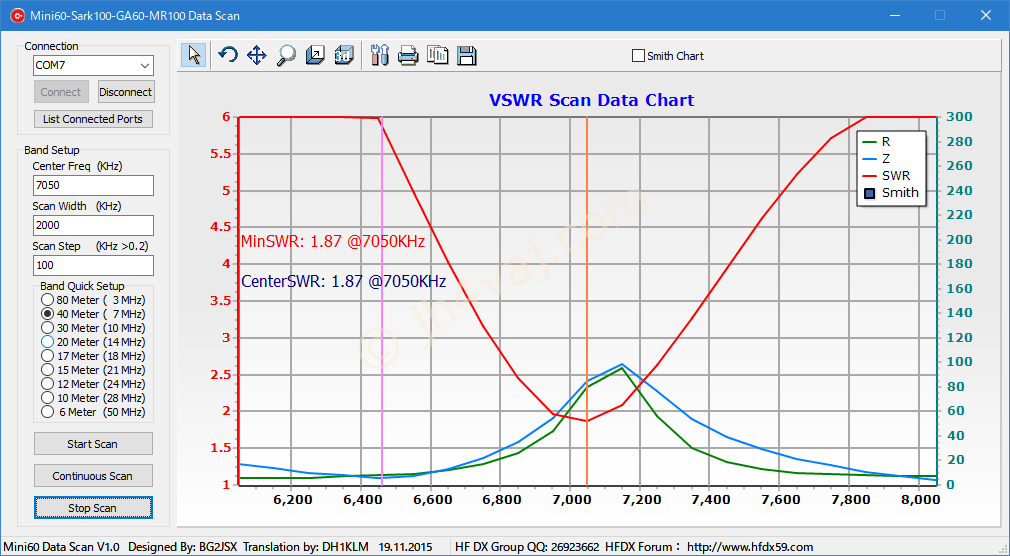Click the Mini60 Data Scan V1.0 status text
The height and width of the screenshot is (556, 1010).
(61, 547)
